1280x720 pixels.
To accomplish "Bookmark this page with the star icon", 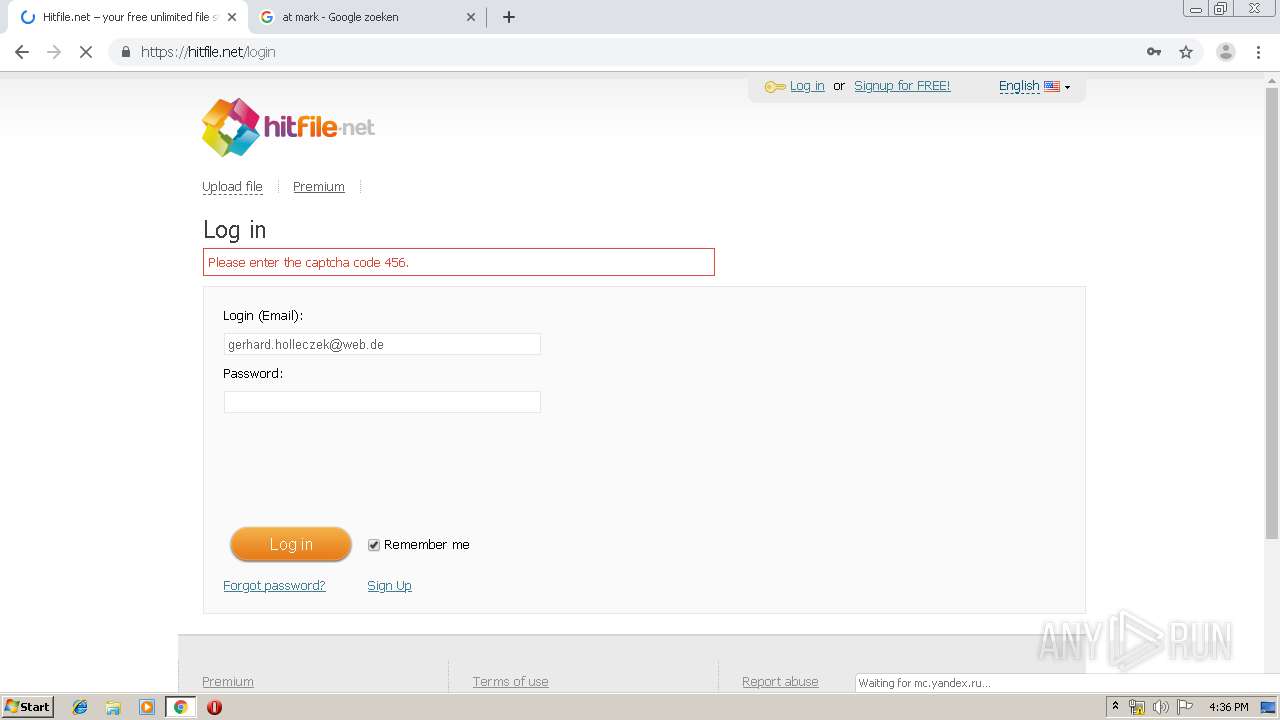I will point(1186,52).
